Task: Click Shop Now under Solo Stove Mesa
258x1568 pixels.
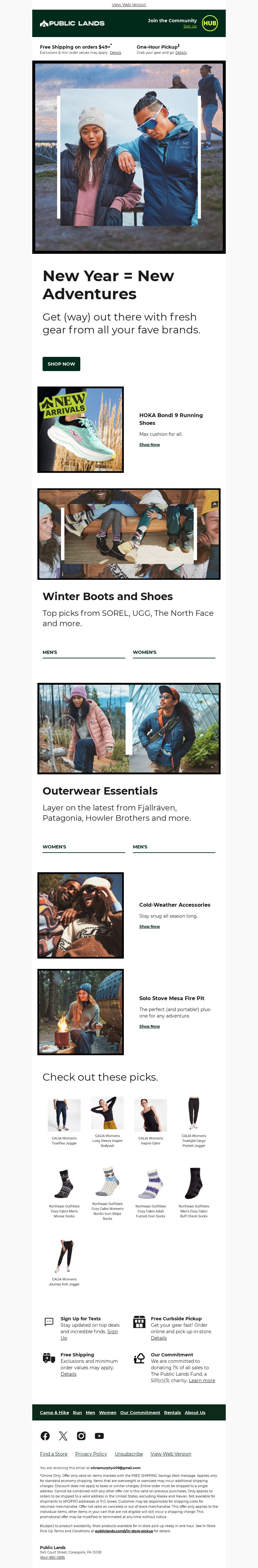Action: [149, 1026]
